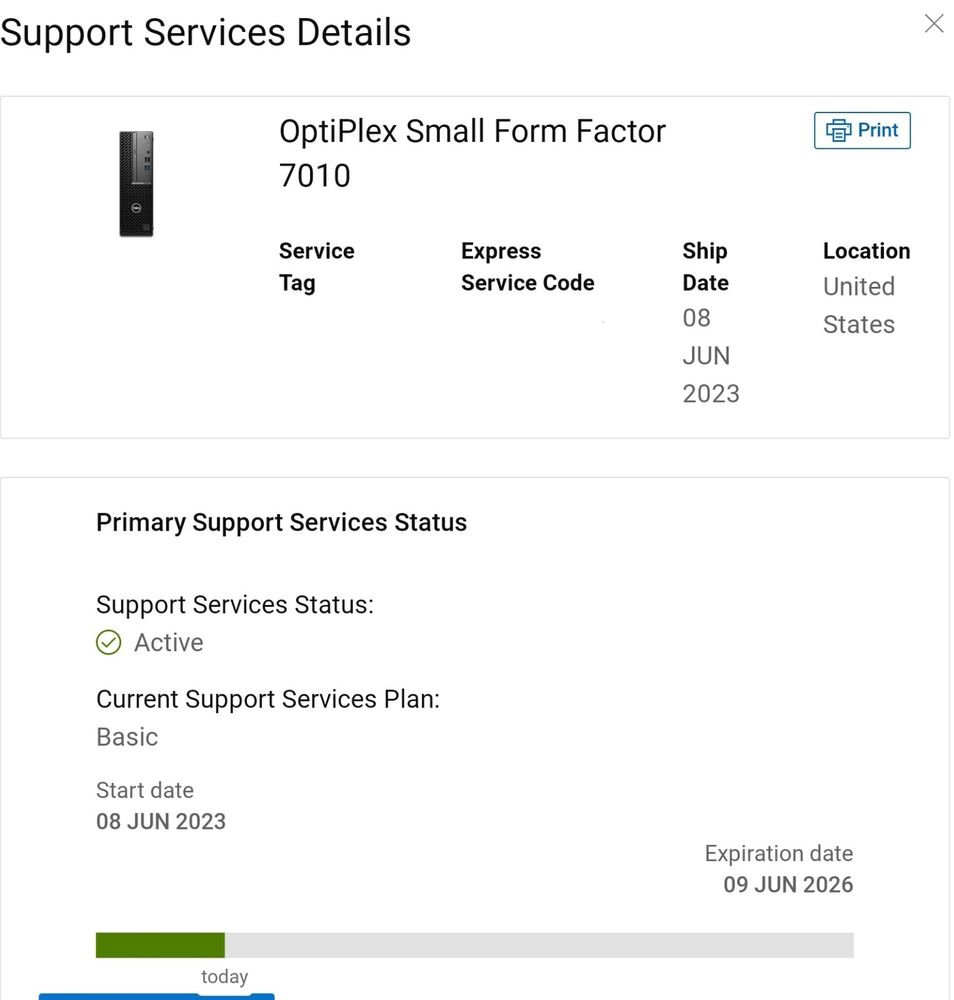
Task: Click the green Active checkmark icon
Action: pyautogui.click(x=108, y=642)
